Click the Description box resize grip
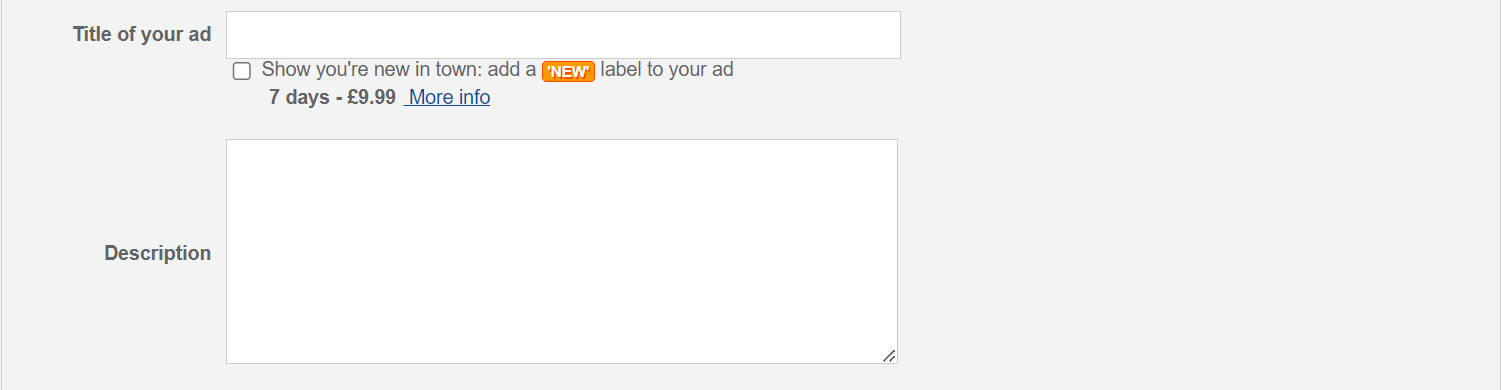Image resolution: width=1501 pixels, height=390 pixels. click(x=889, y=355)
